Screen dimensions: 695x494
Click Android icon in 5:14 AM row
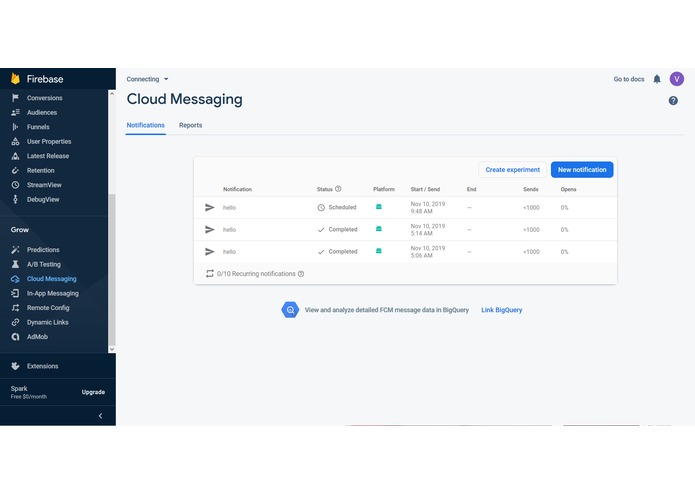(x=379, y=229)
